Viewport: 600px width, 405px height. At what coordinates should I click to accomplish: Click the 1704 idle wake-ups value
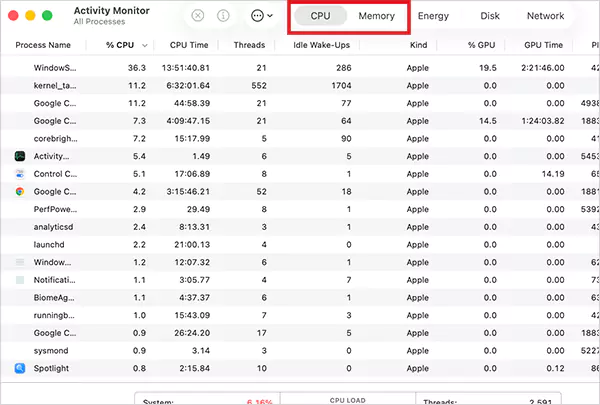[341, 85]
